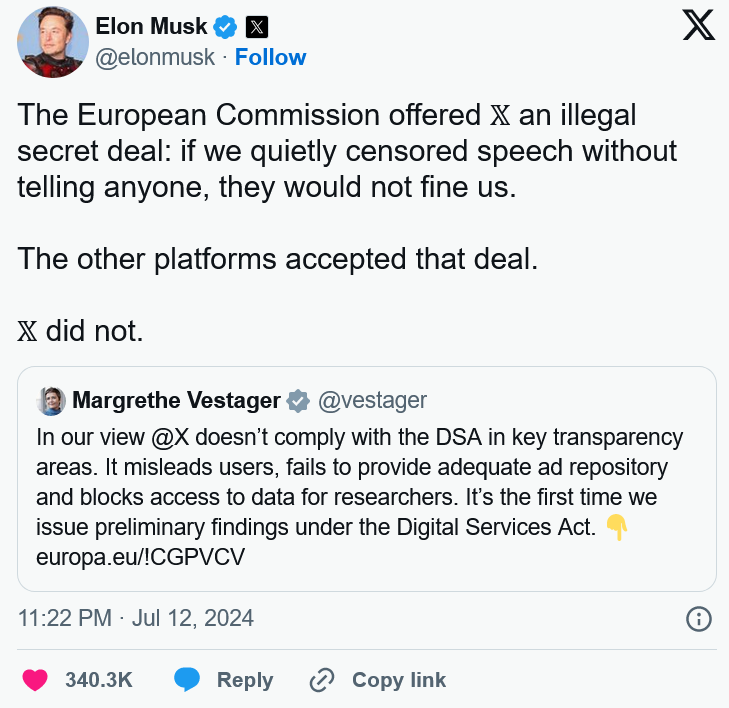Click Elon Musk's blue verified checkmark badge
Screen dimensions: 729x708
tap(225, 26)
